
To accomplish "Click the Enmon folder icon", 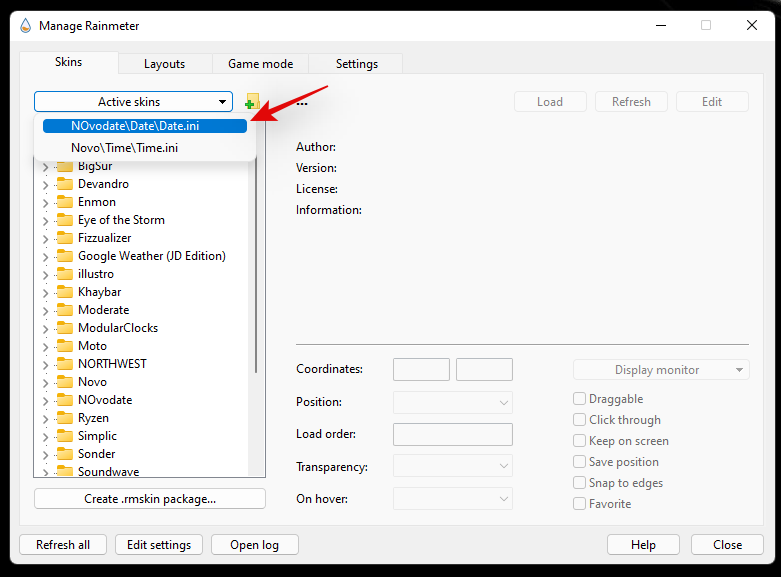I will pos(64,202).
